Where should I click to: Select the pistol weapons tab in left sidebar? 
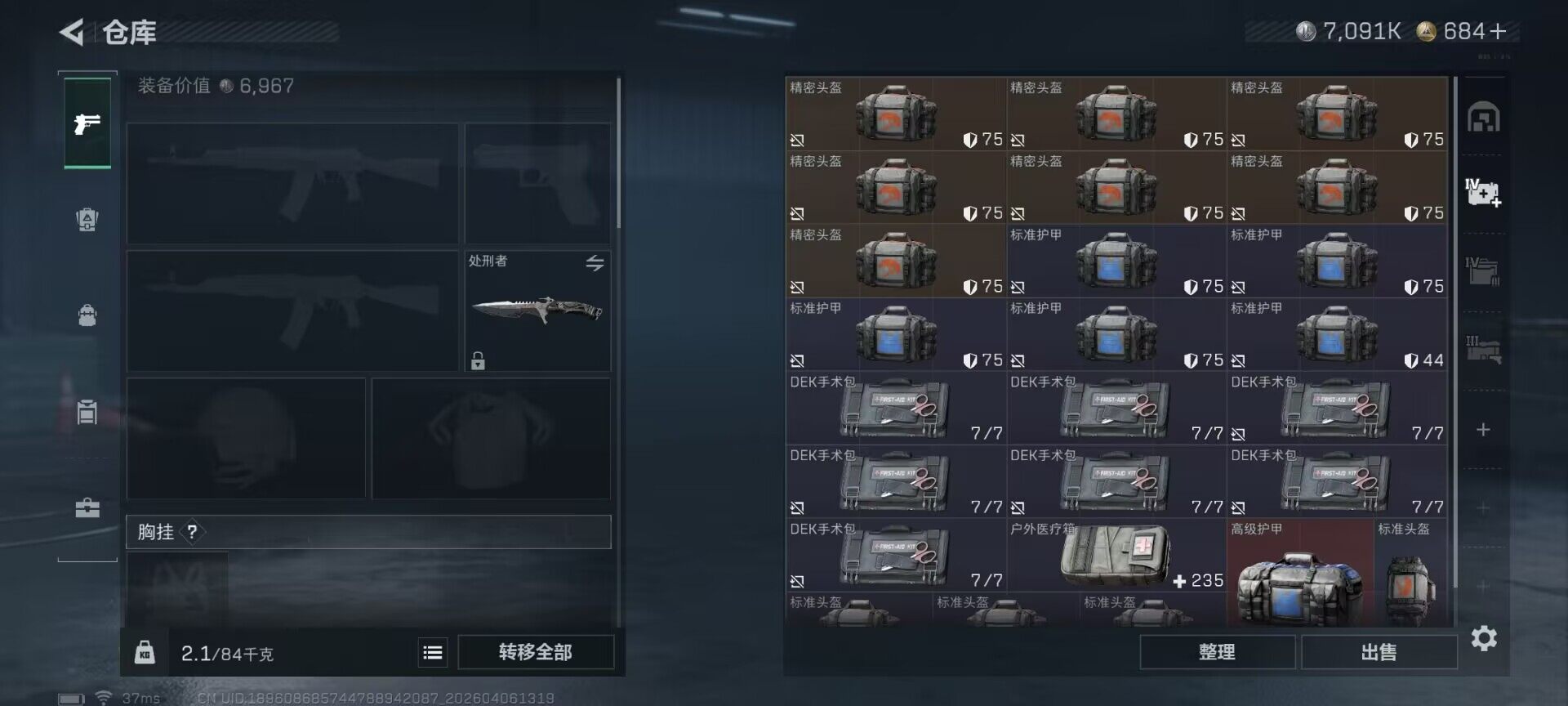point(87,123)
